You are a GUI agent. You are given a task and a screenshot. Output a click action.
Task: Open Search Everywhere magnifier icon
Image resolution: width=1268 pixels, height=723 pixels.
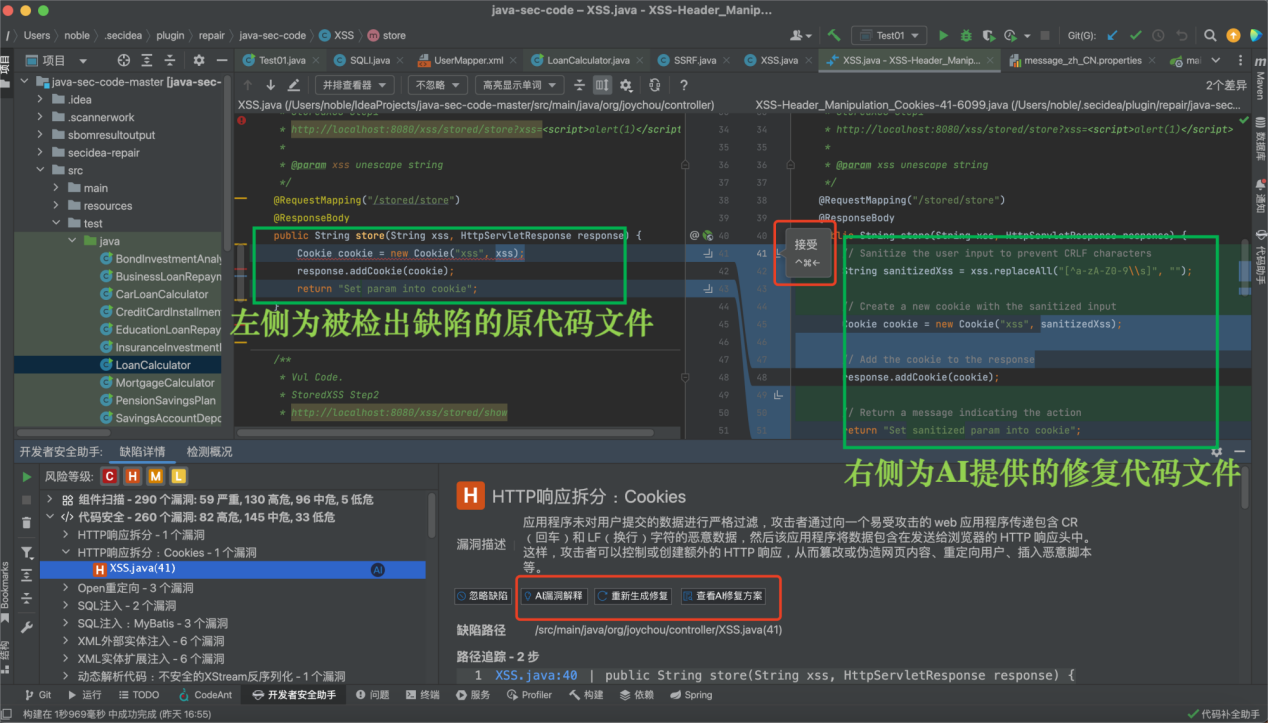pyautogui.click(x=1211, y=35)
